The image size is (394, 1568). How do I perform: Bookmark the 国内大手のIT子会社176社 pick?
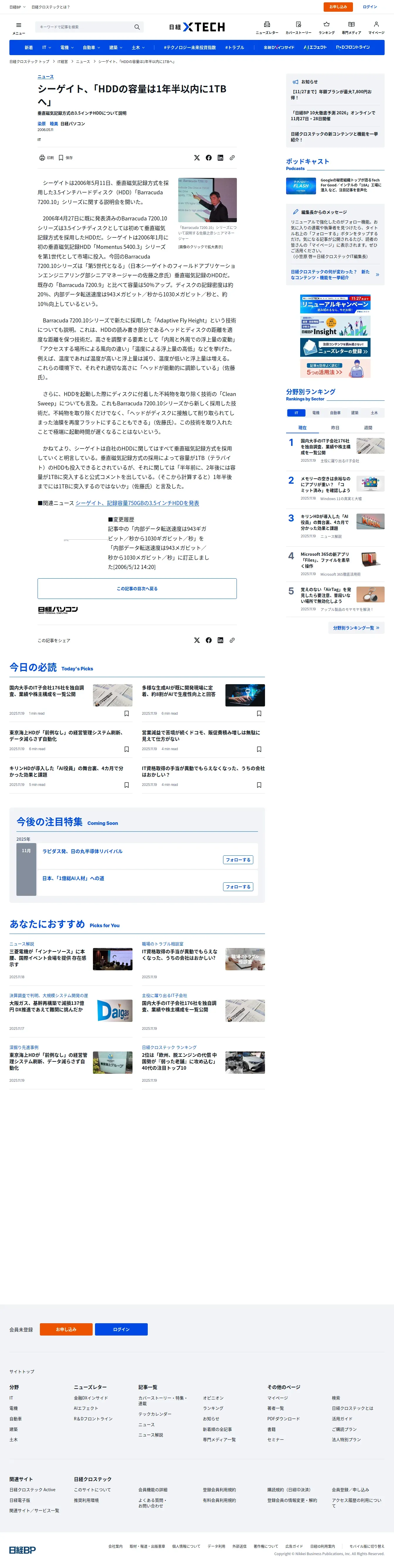pos(127,714)
